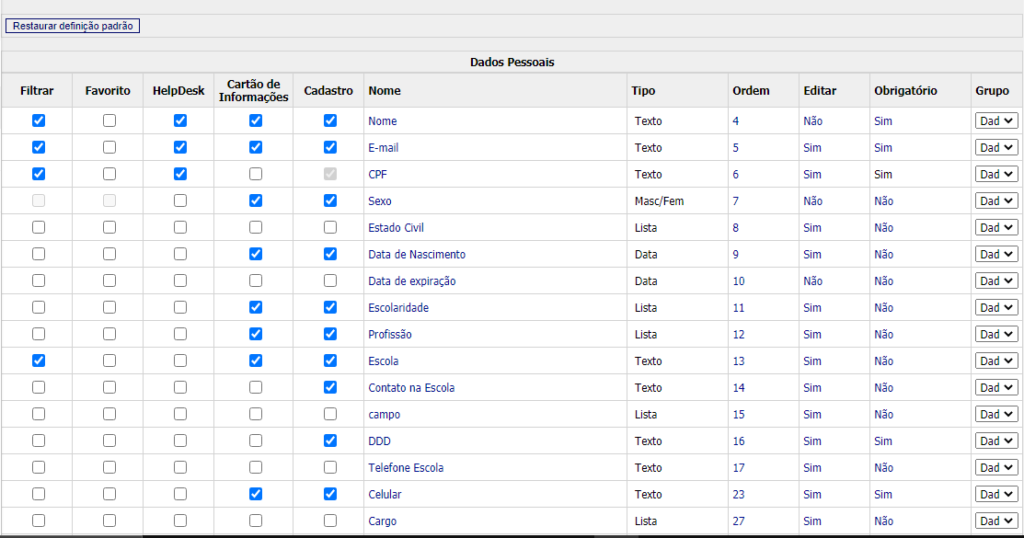The width and height of the screenshot is (1024, 538).
Task: Toggle Editar value for E-mail row
Action: 812,148
